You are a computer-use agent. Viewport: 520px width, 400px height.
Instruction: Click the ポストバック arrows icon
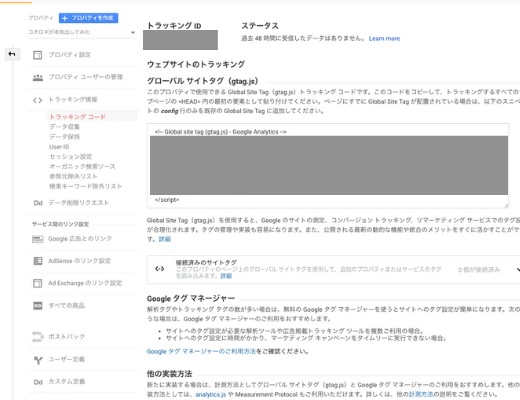38,337
